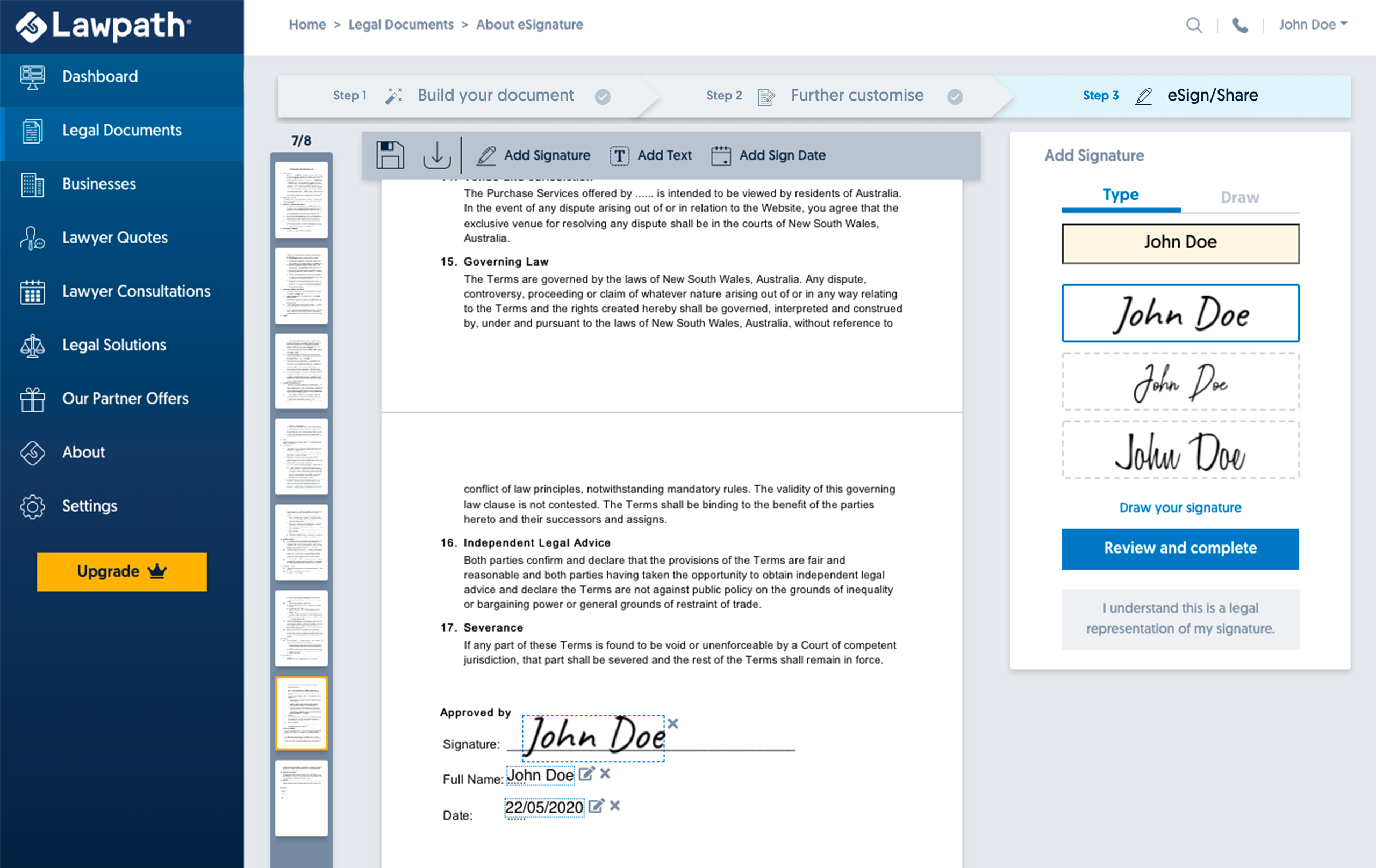The width and height of the screenshot is (1376, 868).
Task: Select the first selected signature style
Action: [1180, 313]
